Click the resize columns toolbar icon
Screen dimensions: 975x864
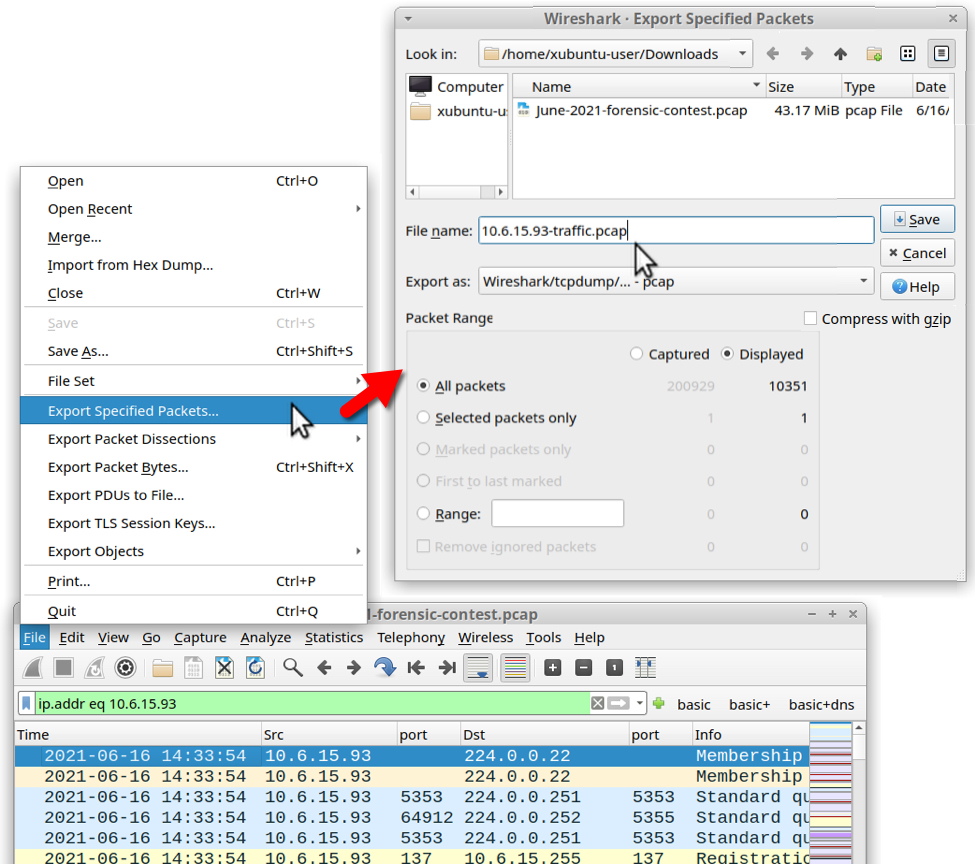(x=645, y=667)
